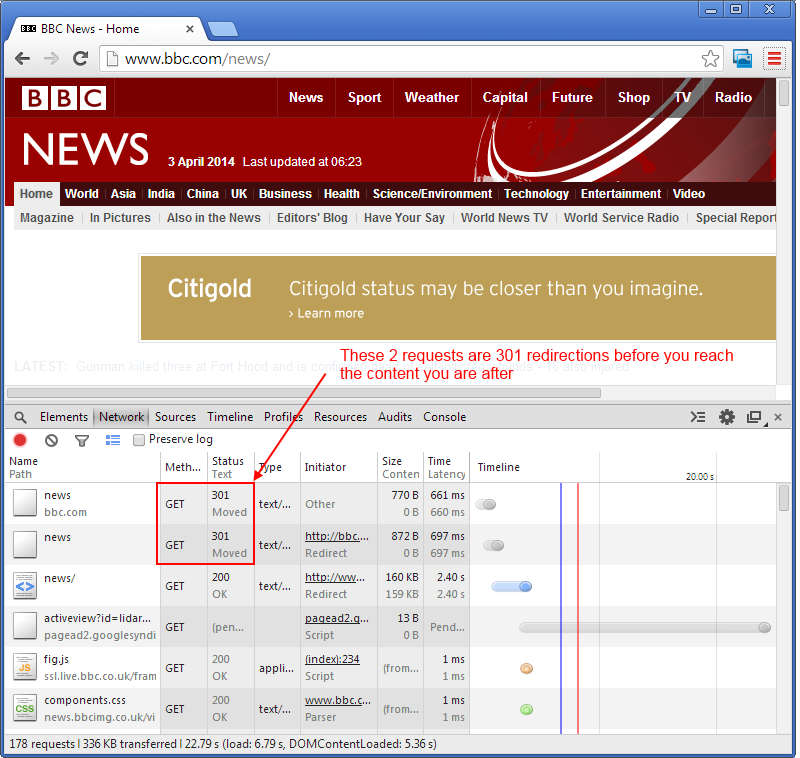Open BBC Capital link
This screenshot has width=800, height=758.
pyautogui.click(x=505, y=97)
